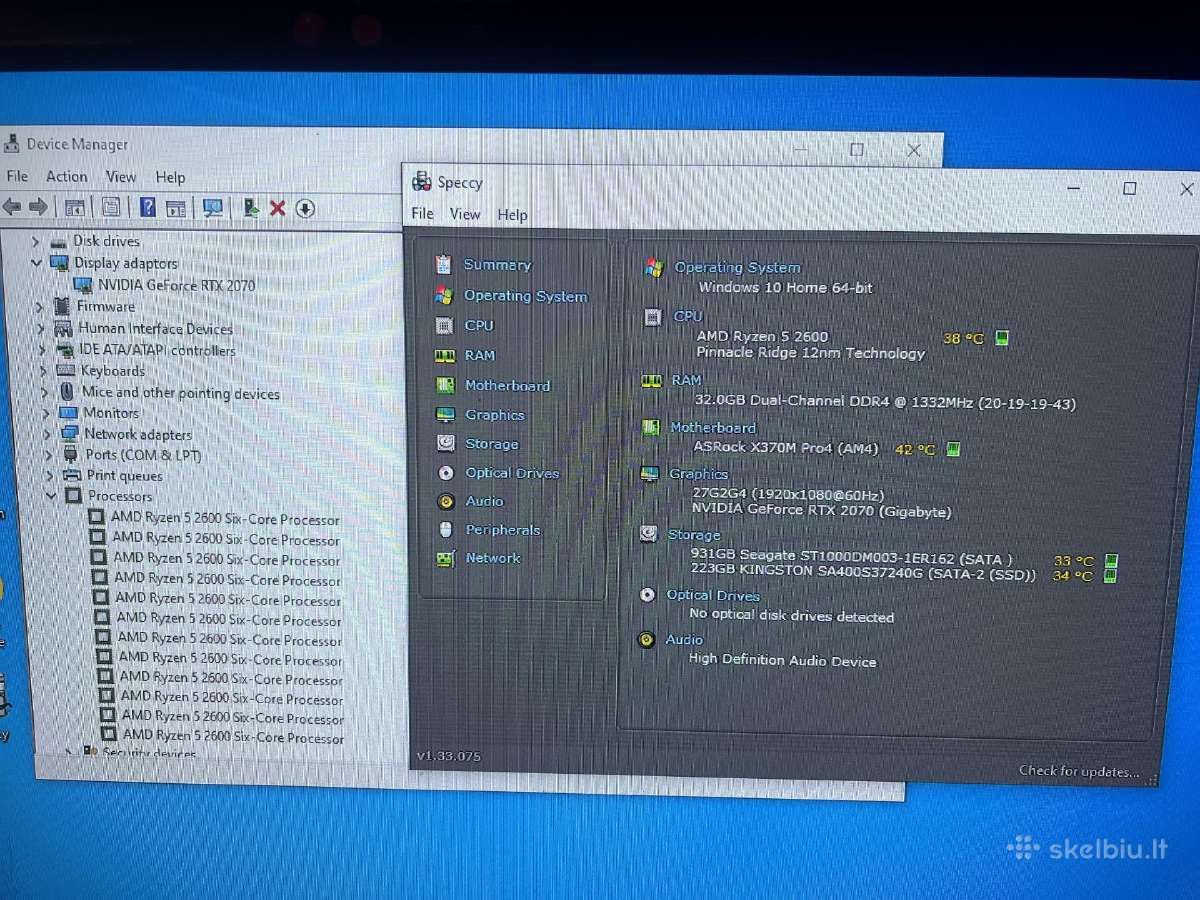The image size is (1200, 900).
Task: Click 'ASRock X370M Pro4 (AM4)' text
Action: coord(786,448)
